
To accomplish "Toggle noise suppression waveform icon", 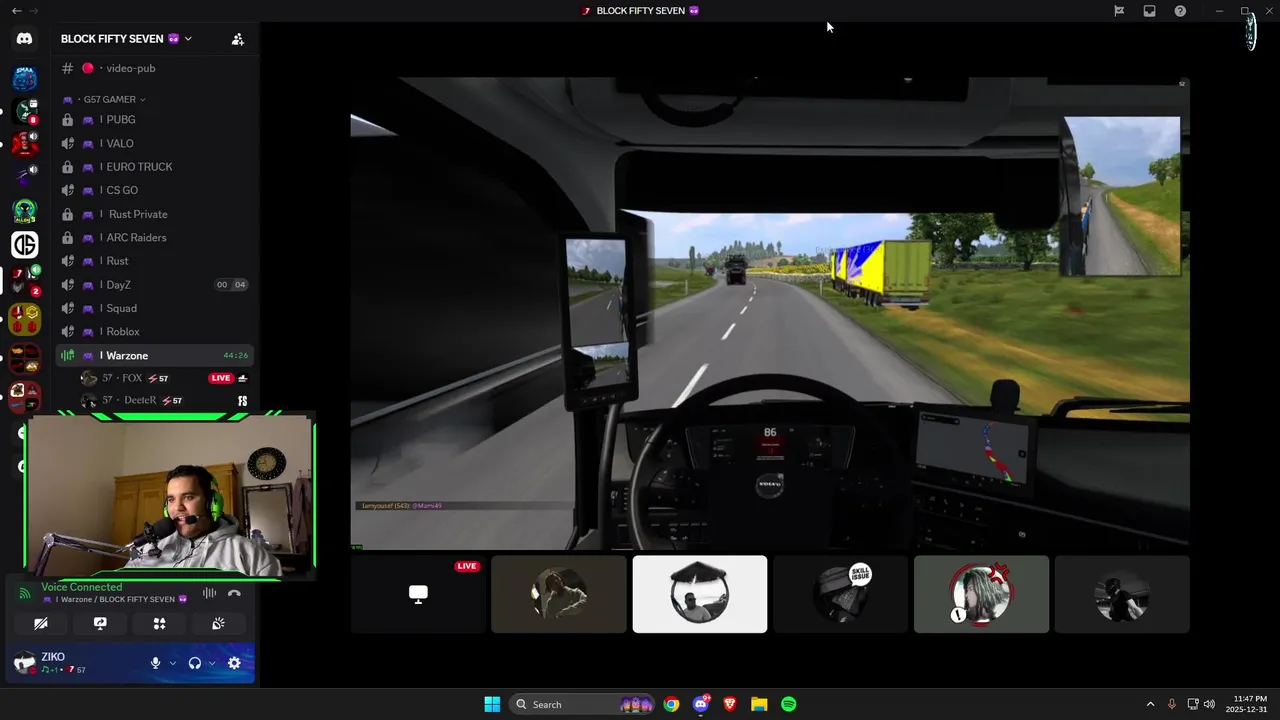I will pos(209,593).
